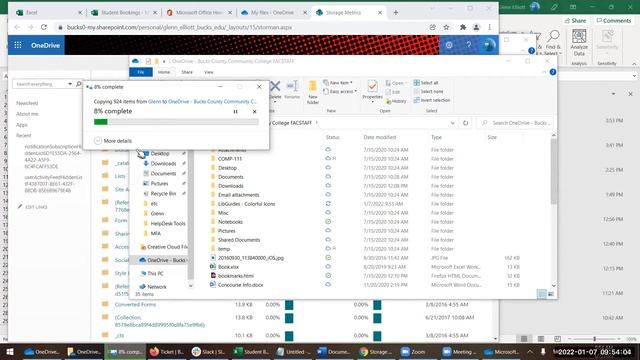Switch to the Student Bookings browser tab
Screen dimensions: 640x360
coord(124,13)
